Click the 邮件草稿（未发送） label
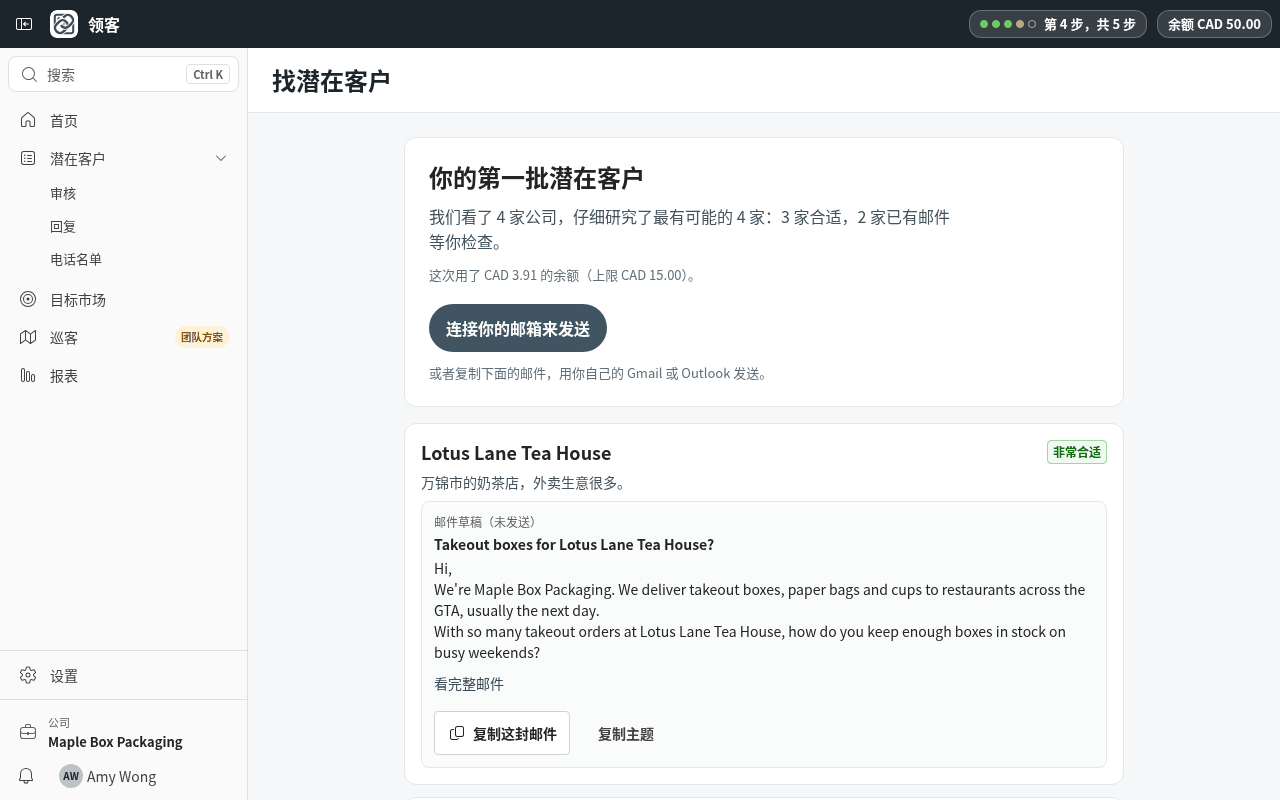 pos(488,522)
